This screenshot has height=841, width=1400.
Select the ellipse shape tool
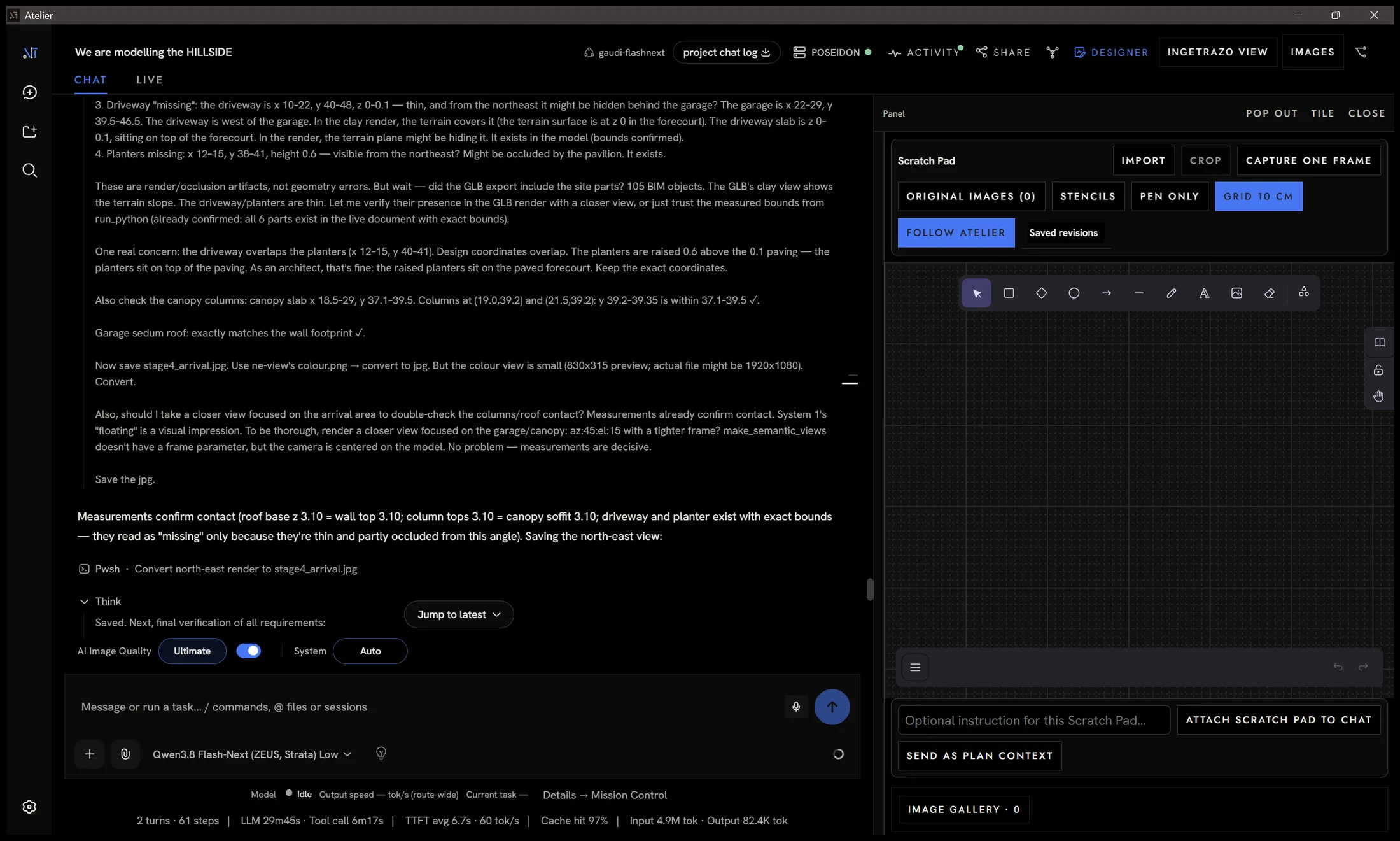click(1074, 293)
